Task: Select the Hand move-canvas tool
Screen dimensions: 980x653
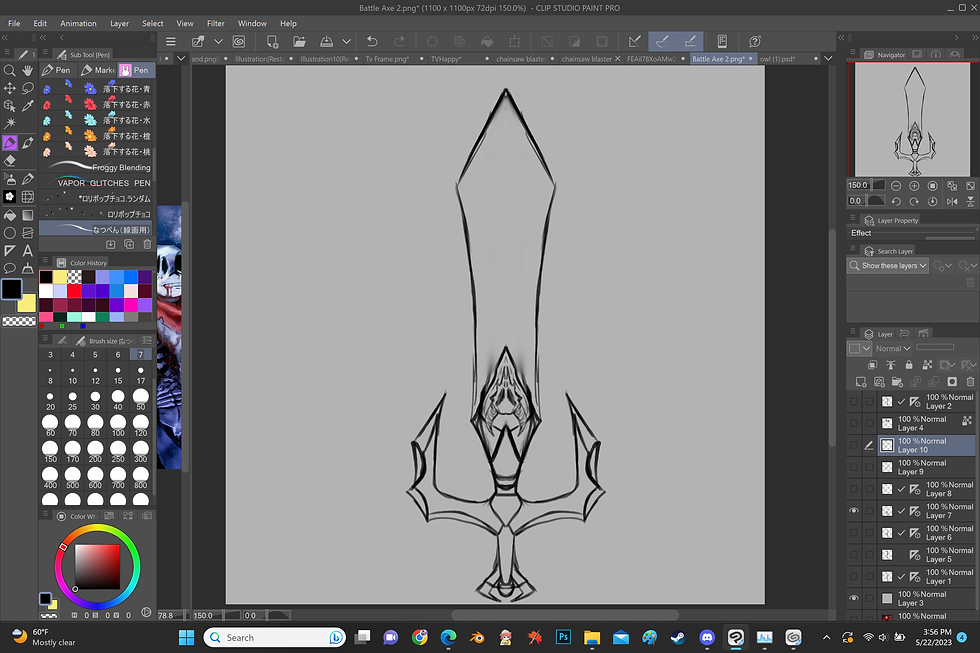Action: coord(28,70)
